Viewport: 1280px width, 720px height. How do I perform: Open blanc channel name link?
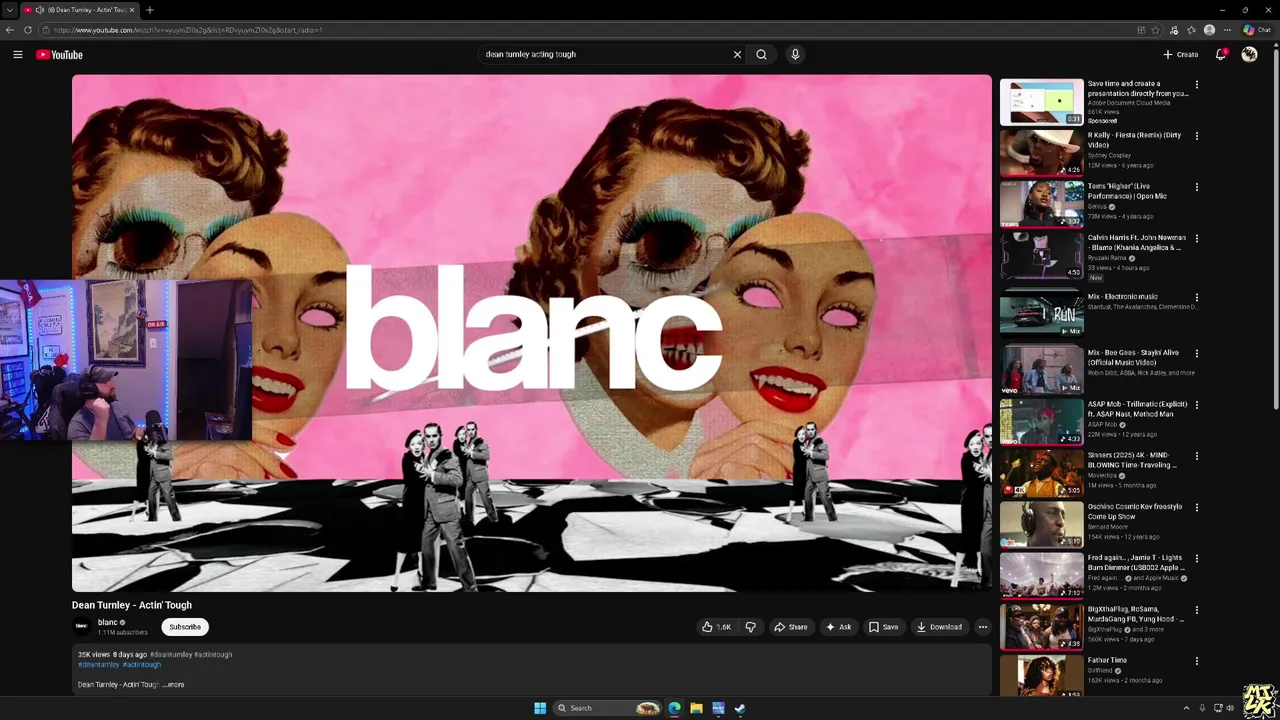pyautogui.click(x=108, y=623)
